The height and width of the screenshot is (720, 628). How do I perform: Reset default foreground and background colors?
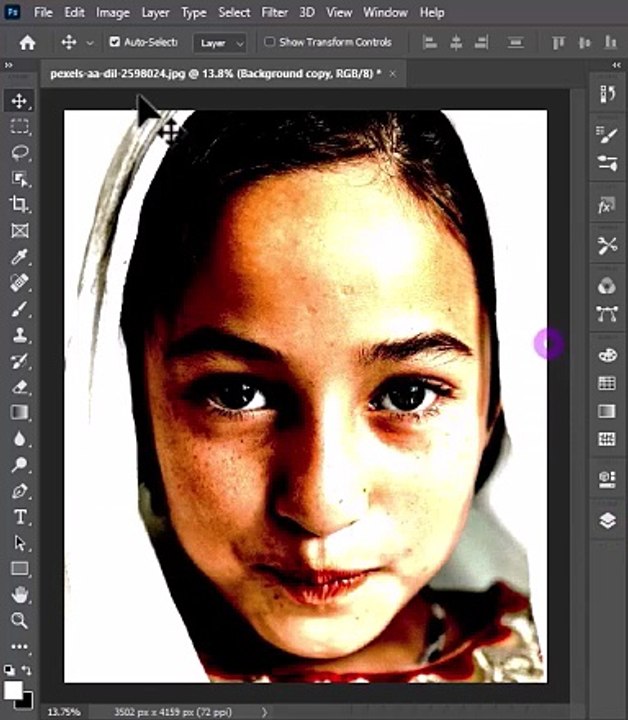pyautogui.click(x=9, y=670)
